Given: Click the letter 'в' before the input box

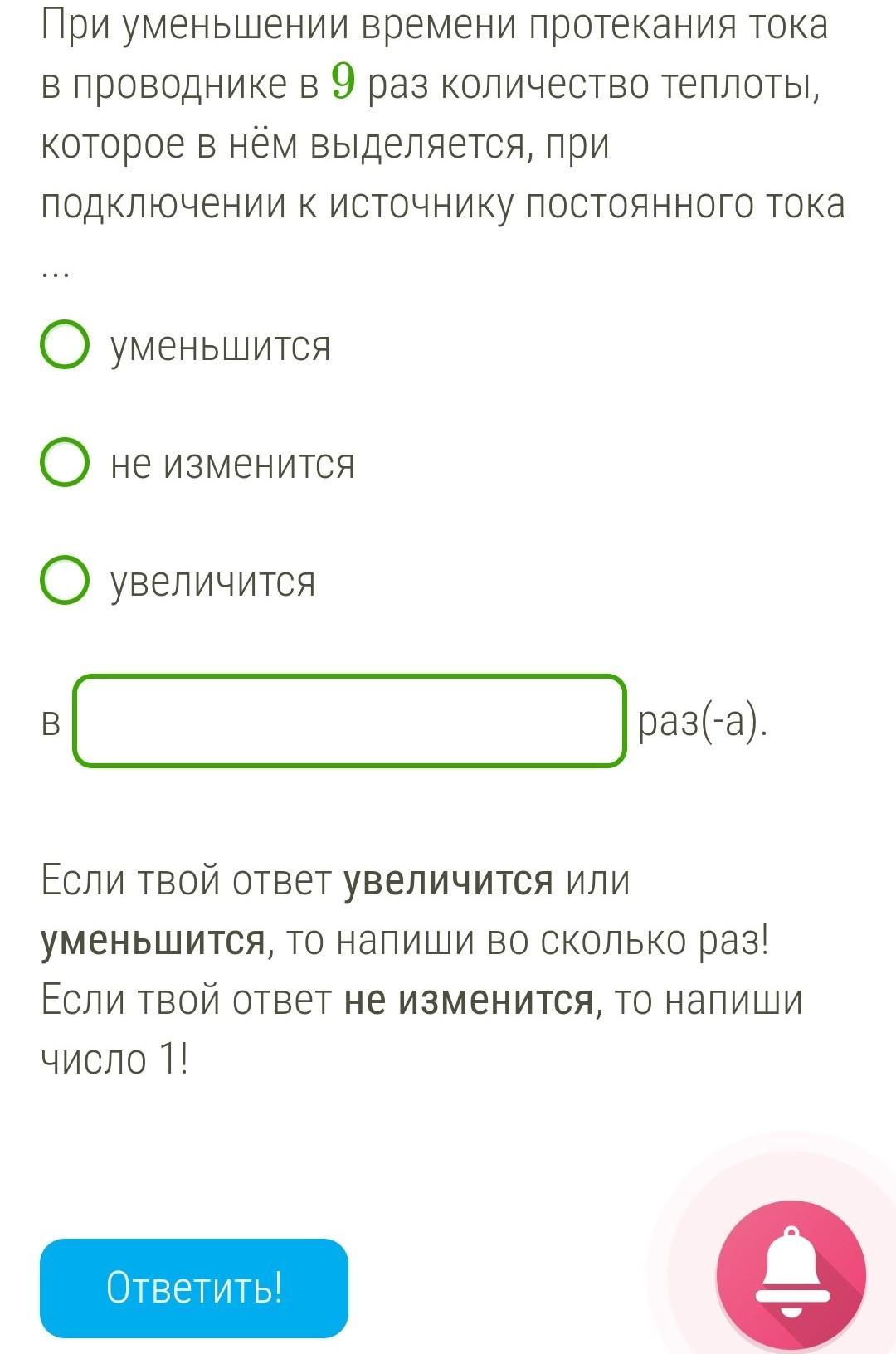Looking at the screenshot, I should click(x=51, y=723).
